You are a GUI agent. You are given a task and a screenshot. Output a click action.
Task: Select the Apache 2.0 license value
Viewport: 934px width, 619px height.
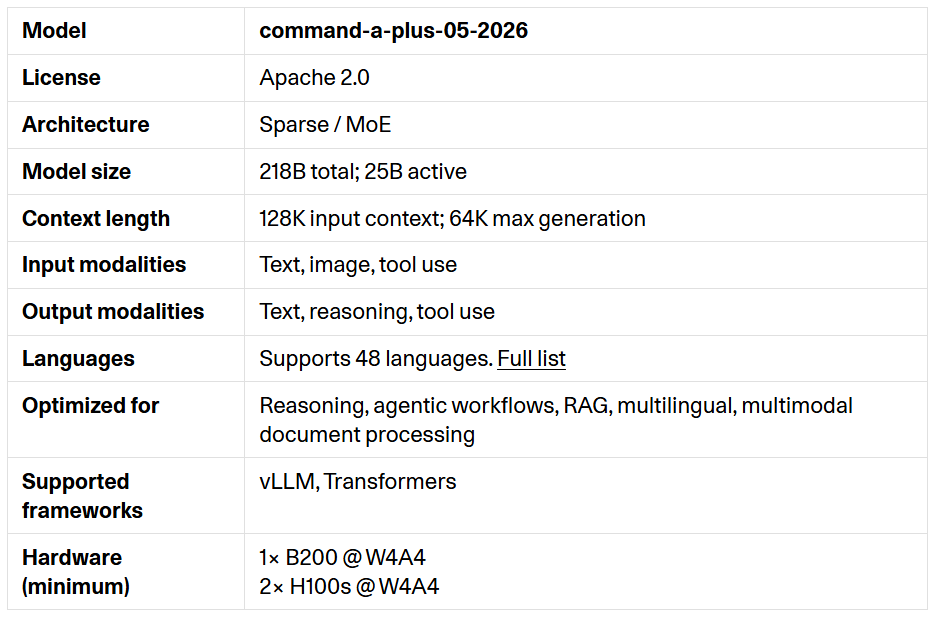315,77
